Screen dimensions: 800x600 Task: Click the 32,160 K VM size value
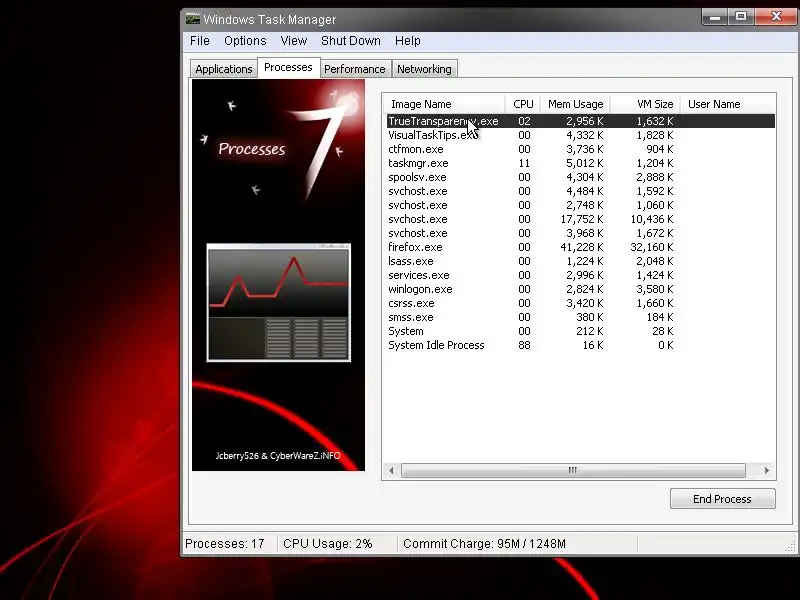[x=652, y=247]
